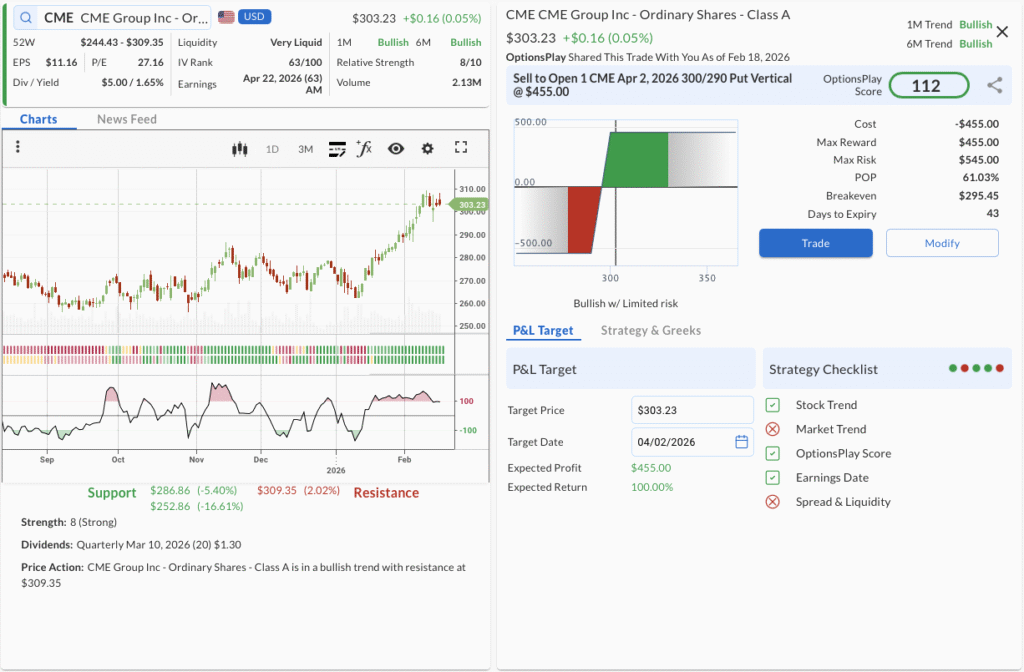This screenshot has width=1024, height=672.
Task: Toggle the Stock Trend checklist checkbox
Action: click(773, 405)
